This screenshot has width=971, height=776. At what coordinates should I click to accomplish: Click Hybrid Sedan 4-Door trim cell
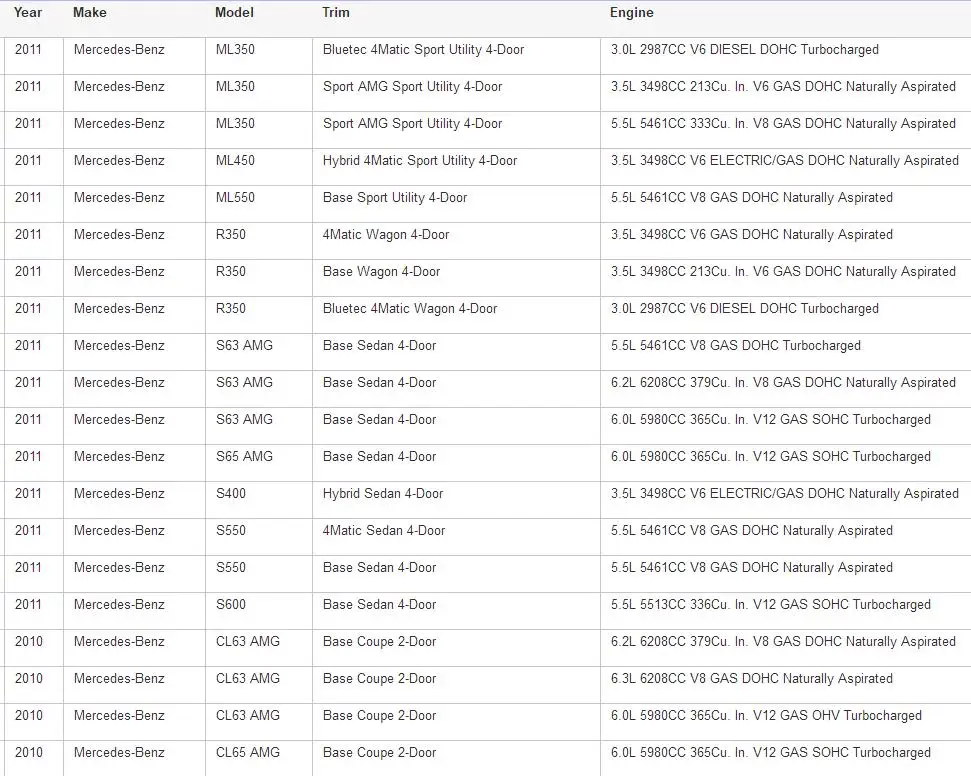383,494
